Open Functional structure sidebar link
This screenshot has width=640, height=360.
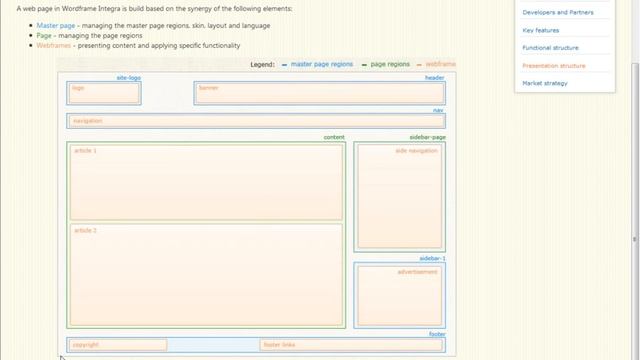pyautogui.click(x=550, y=48)
